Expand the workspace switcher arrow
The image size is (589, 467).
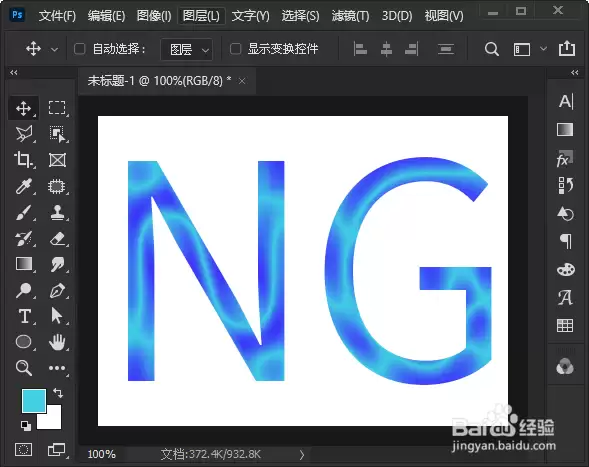click(543, 48)
